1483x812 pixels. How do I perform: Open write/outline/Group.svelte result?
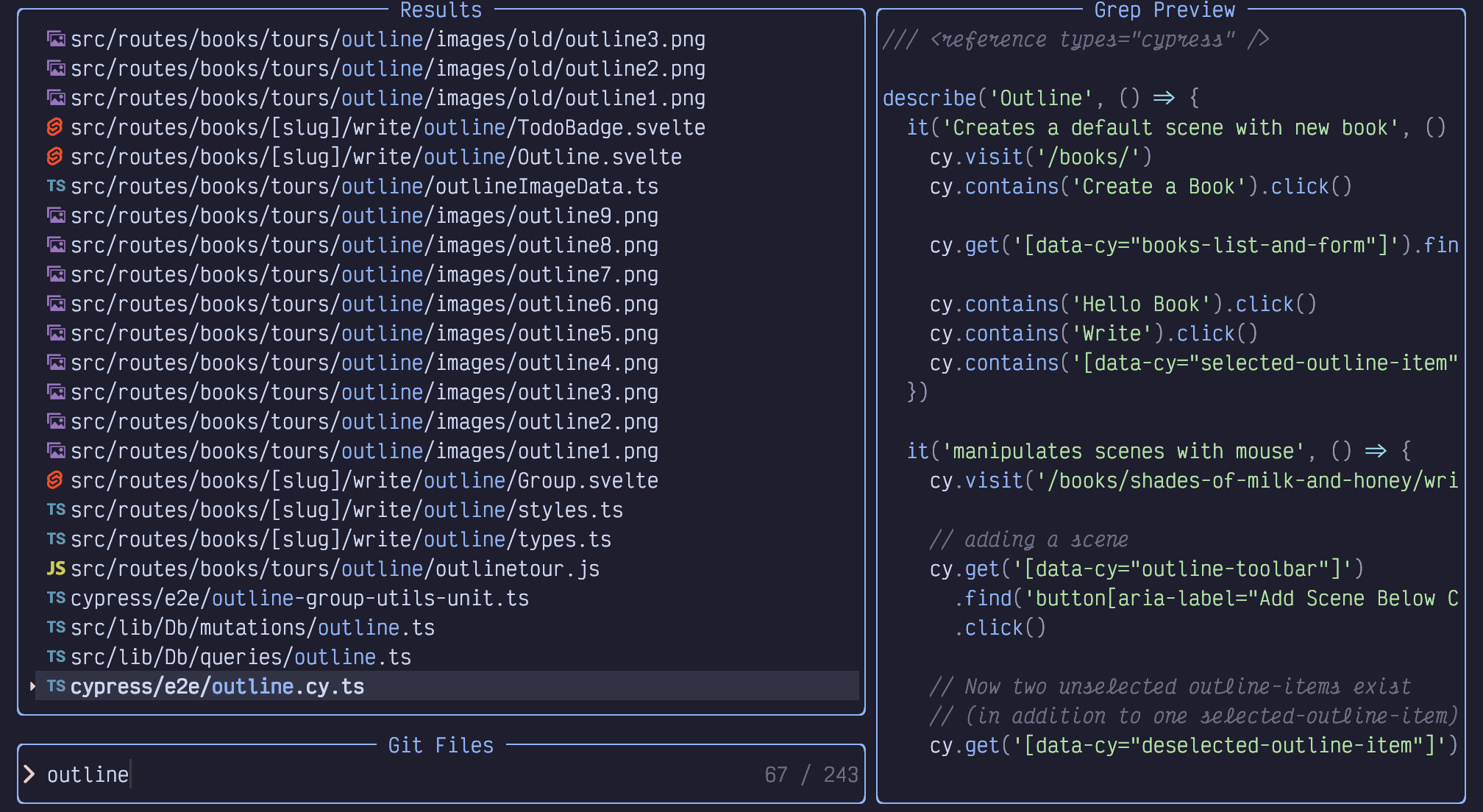point(364,480)
